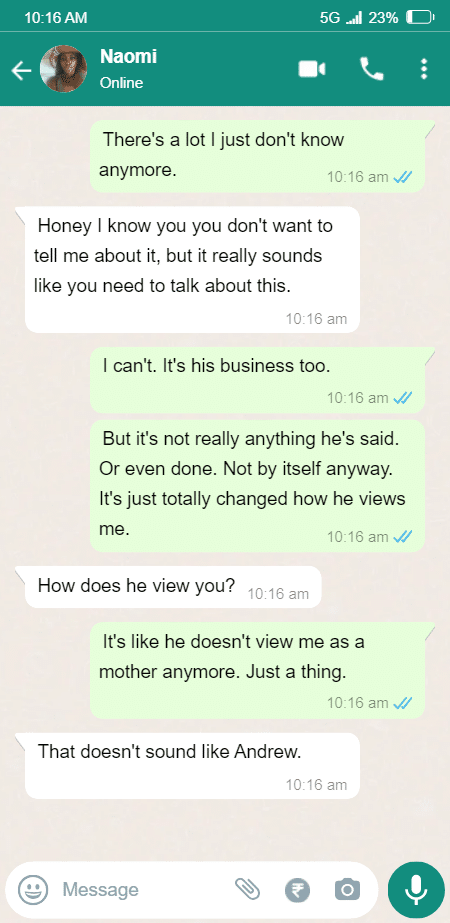The width and height of the screenshot is (450, 923).
Task: Tap the paperclip attachment icon
Action: tap(247, 889)
